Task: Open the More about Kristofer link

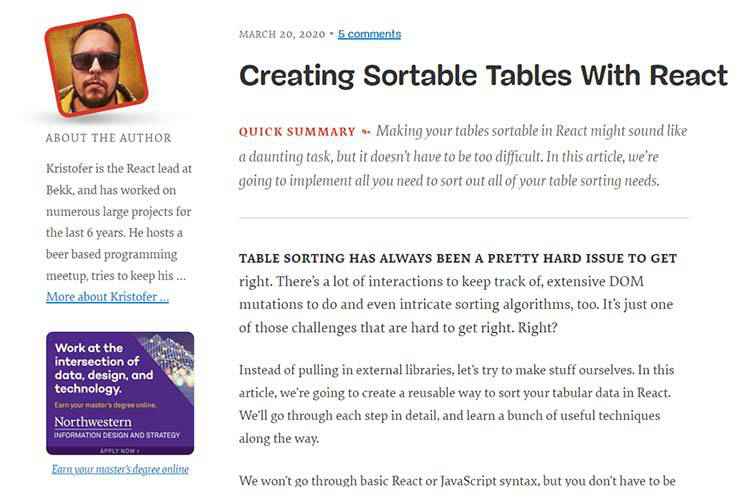Action: coord(107,297)
